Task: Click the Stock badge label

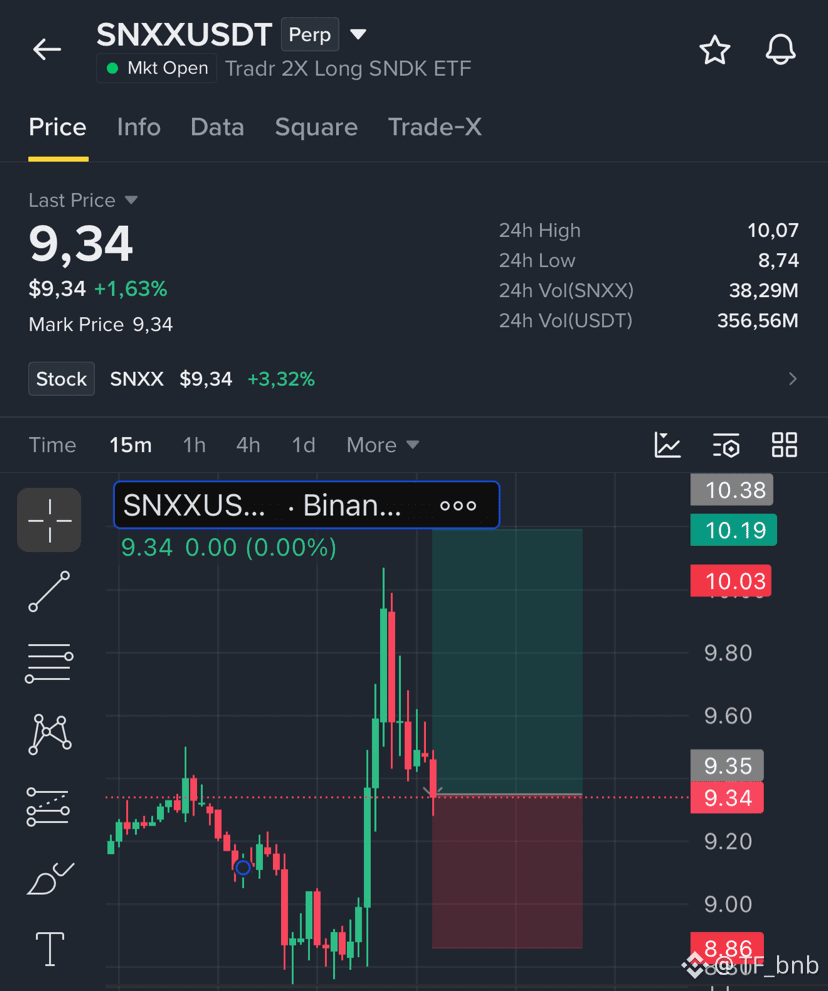Action: [x=61, y=379]
